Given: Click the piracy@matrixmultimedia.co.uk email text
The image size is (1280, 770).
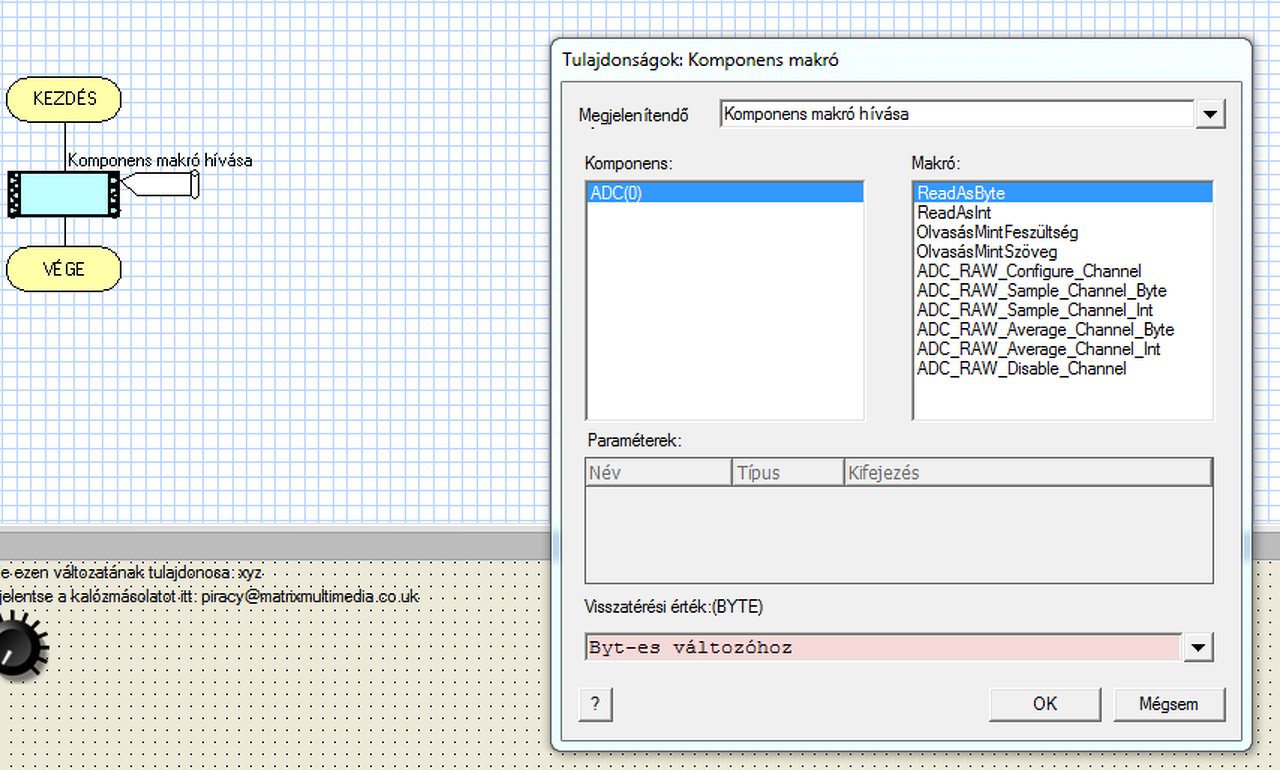Looking at the screenshot, I should (309, 597).
